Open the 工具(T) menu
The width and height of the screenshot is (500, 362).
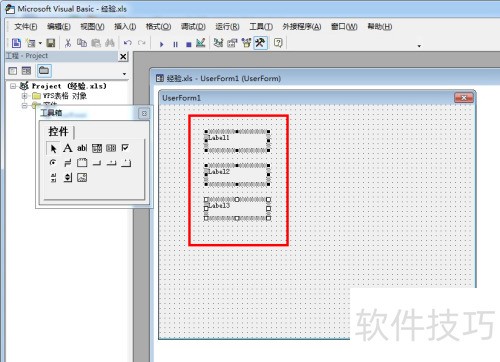pos(261,27)
